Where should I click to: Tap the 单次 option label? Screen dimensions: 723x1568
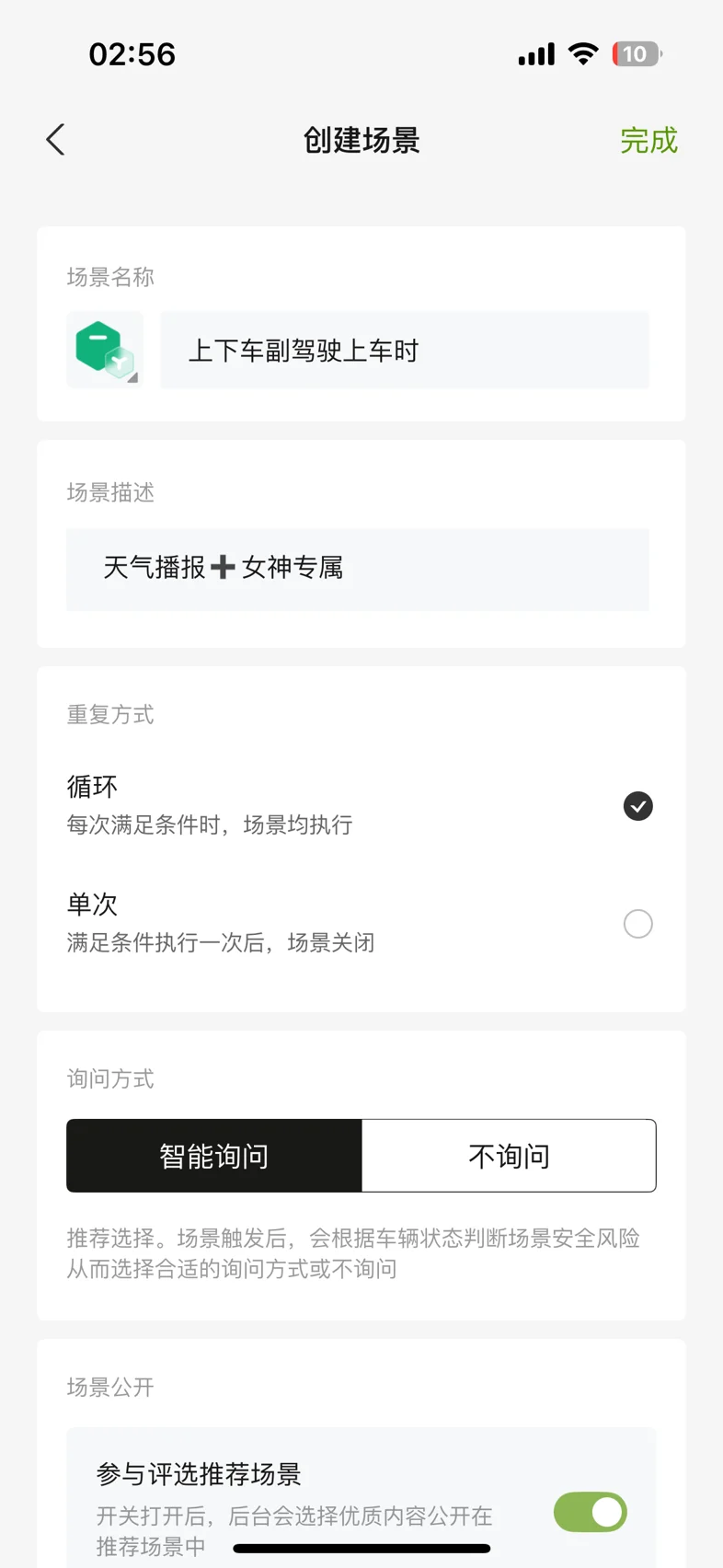pos(93,905)
